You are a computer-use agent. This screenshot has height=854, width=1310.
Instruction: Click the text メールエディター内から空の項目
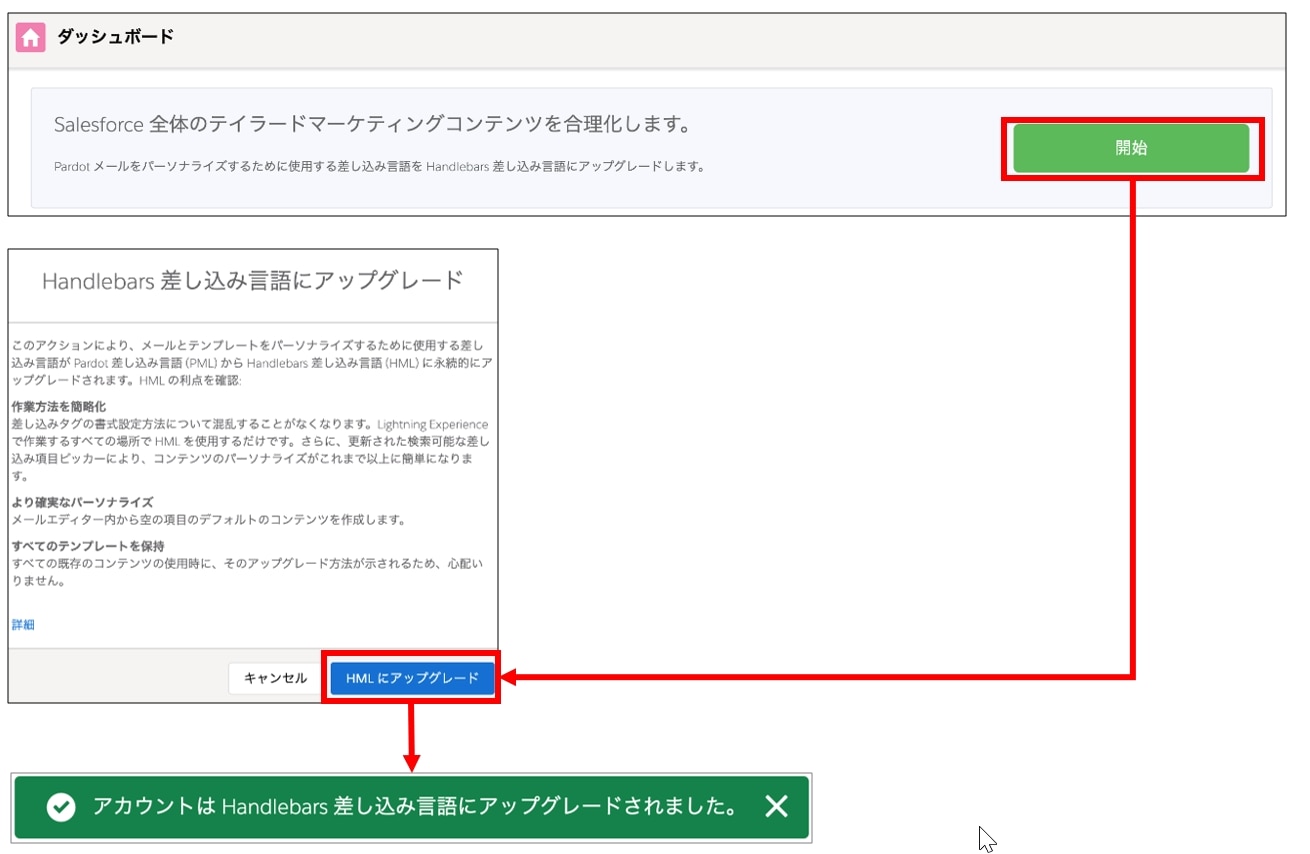(x=208, y=520)
